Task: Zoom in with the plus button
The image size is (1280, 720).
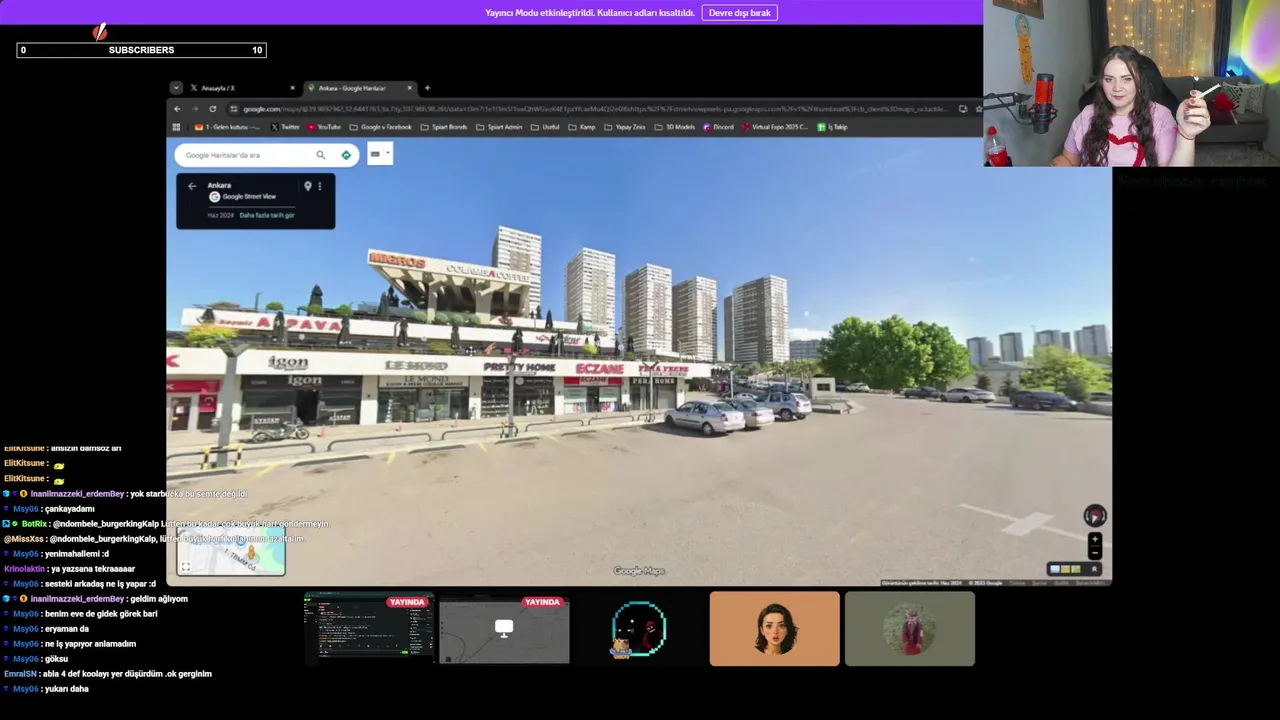Action: tap(1095, 539)
